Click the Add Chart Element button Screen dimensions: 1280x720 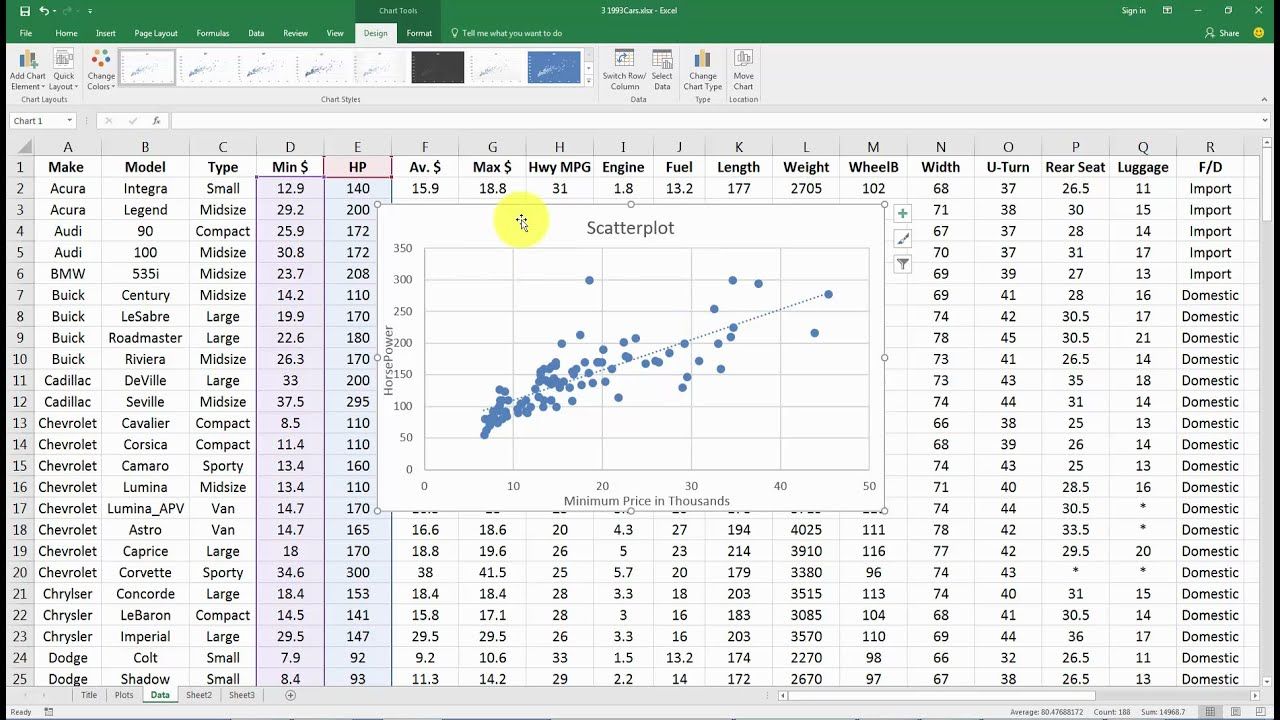coord(27,68)
